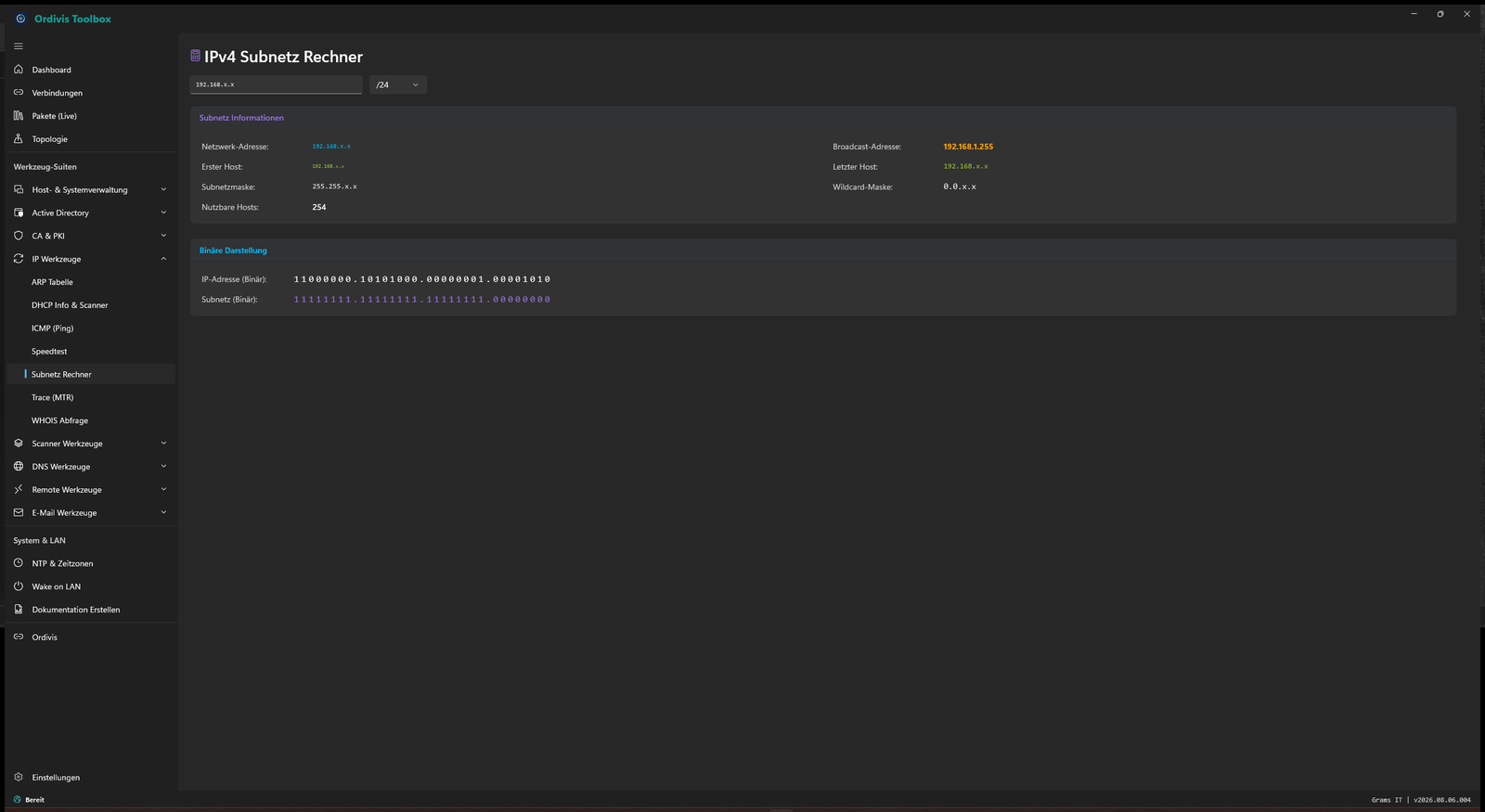Click the Bereit status icon
Screen dimensions: 1485x812
(17, 799)
